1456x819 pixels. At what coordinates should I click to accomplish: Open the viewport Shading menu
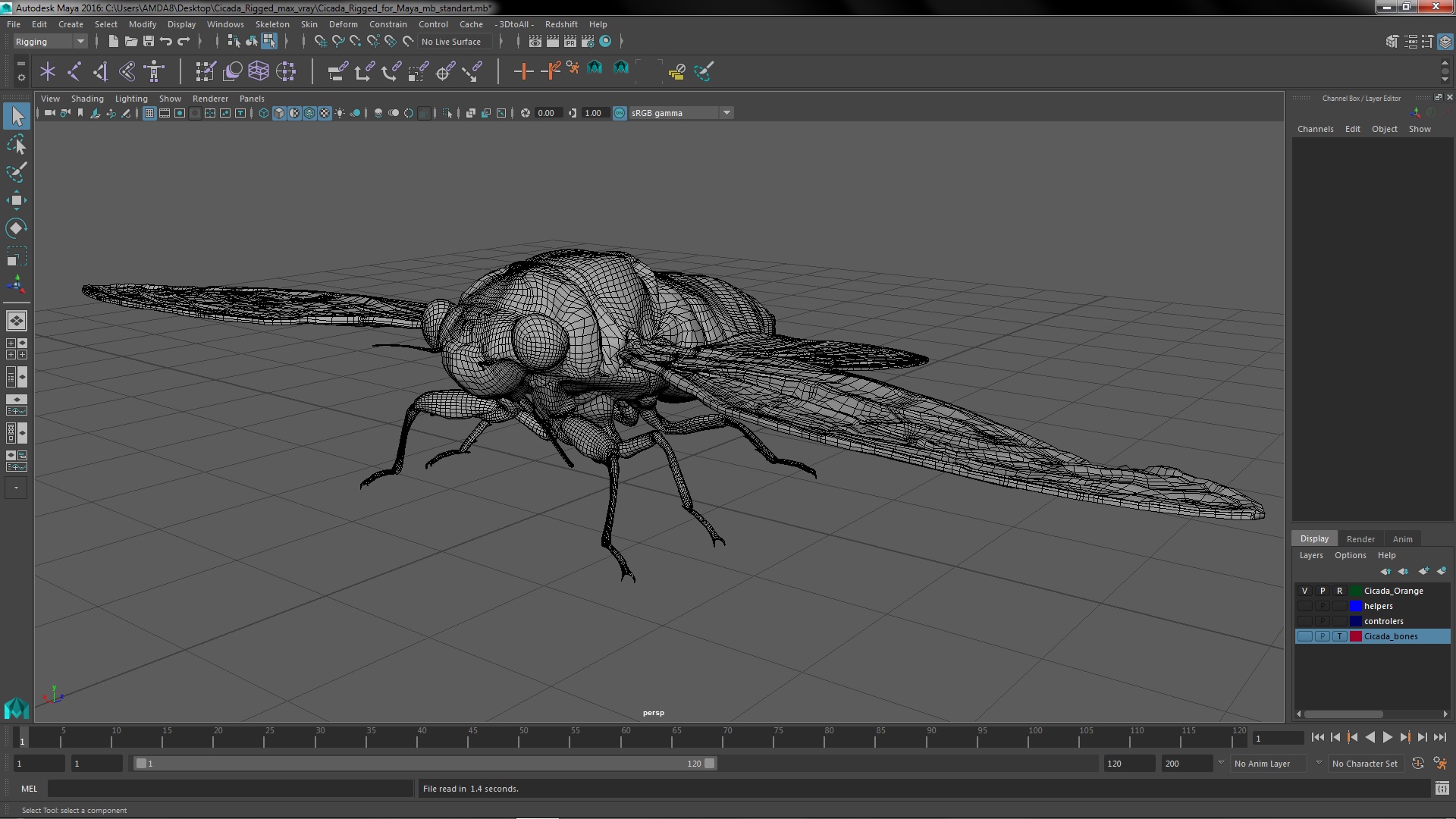(x=87, y=99)
